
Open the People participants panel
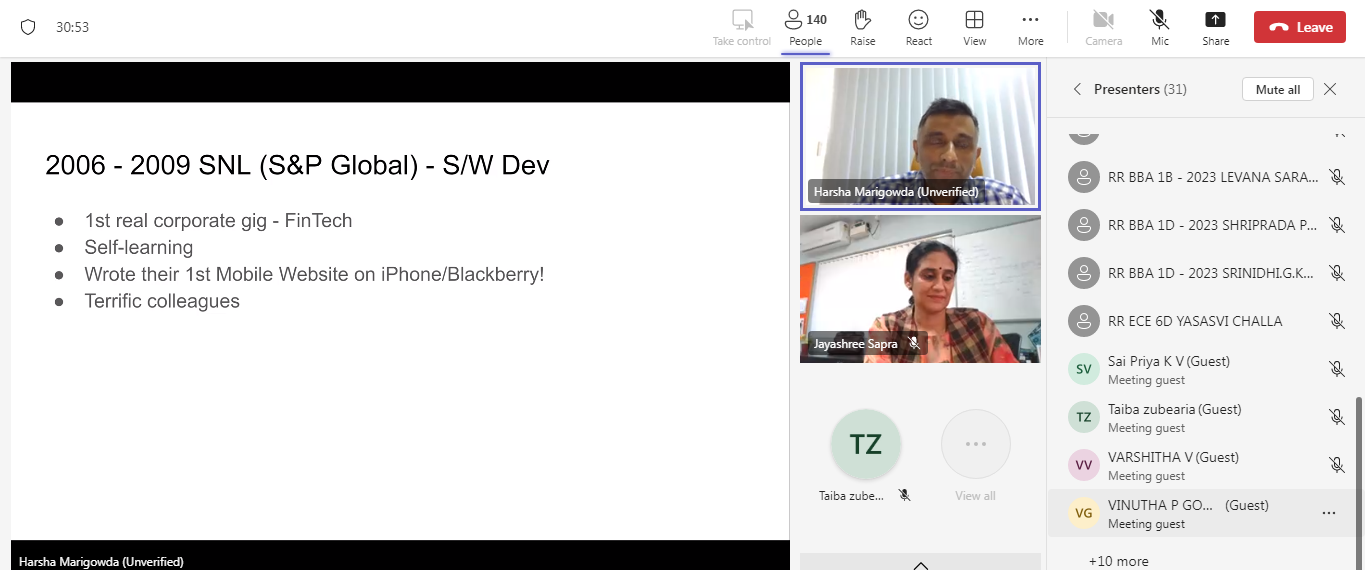(805, 27)
